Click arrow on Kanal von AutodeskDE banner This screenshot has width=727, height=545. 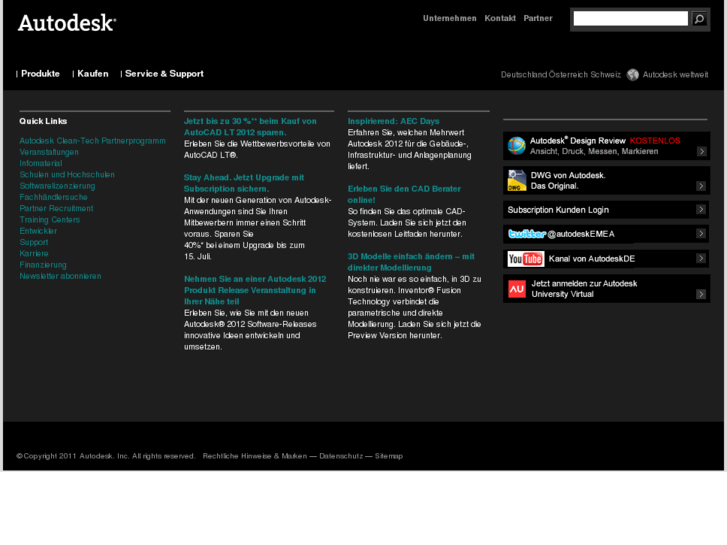[701, 258]
